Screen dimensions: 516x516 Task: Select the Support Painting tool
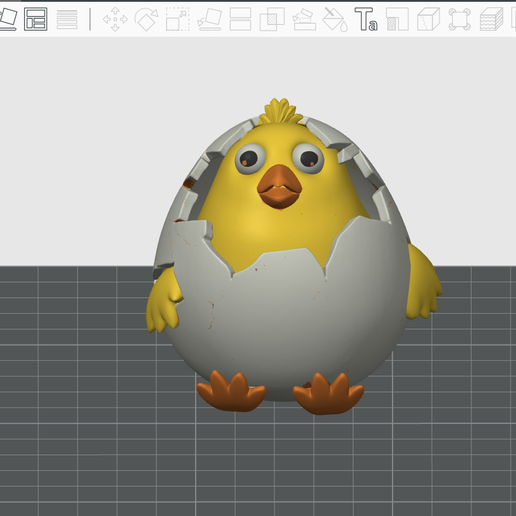pyautogui.click(x=304, y=19)
